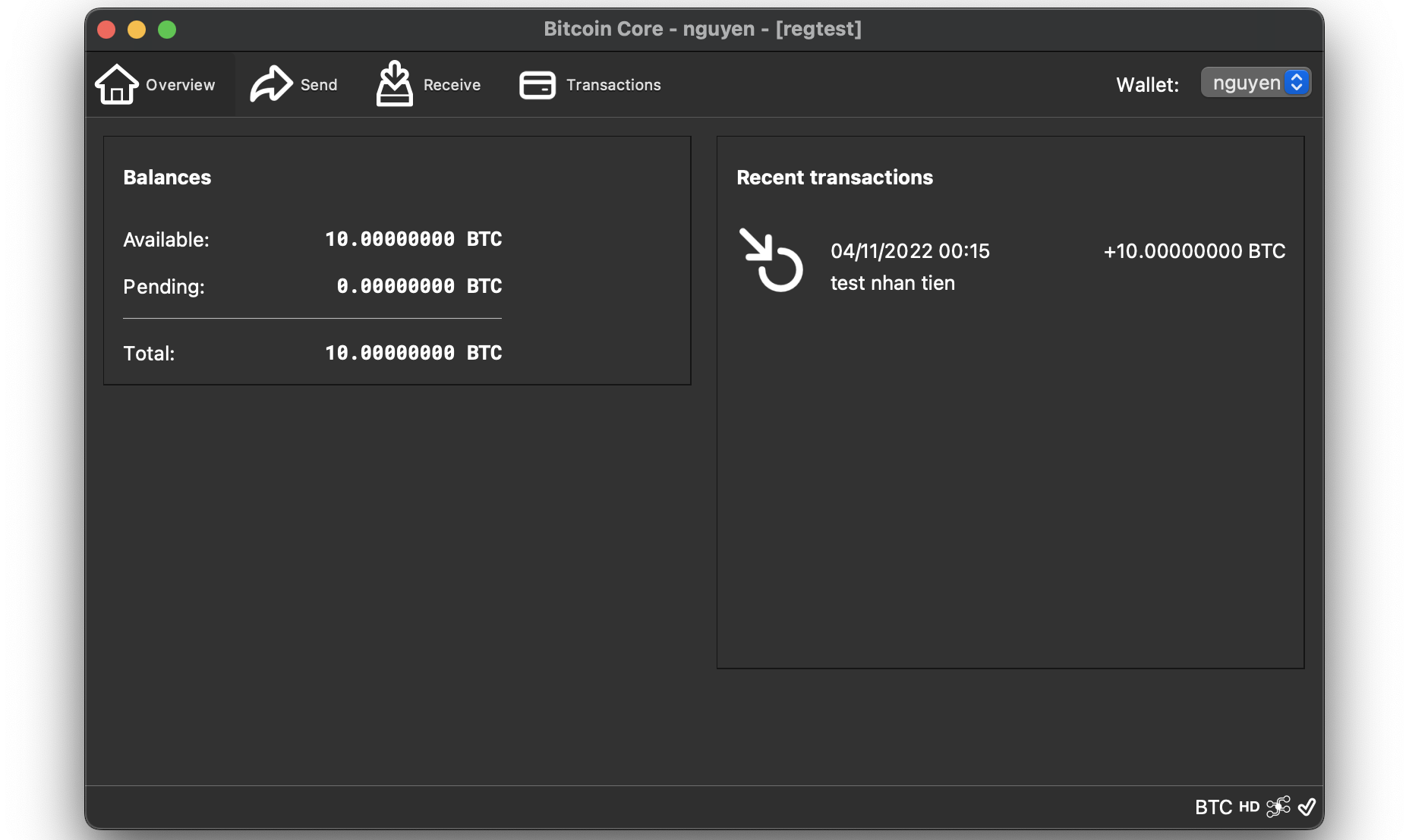Click the Wallet: label
1409x840 pixels.
tap(1147, 85)
